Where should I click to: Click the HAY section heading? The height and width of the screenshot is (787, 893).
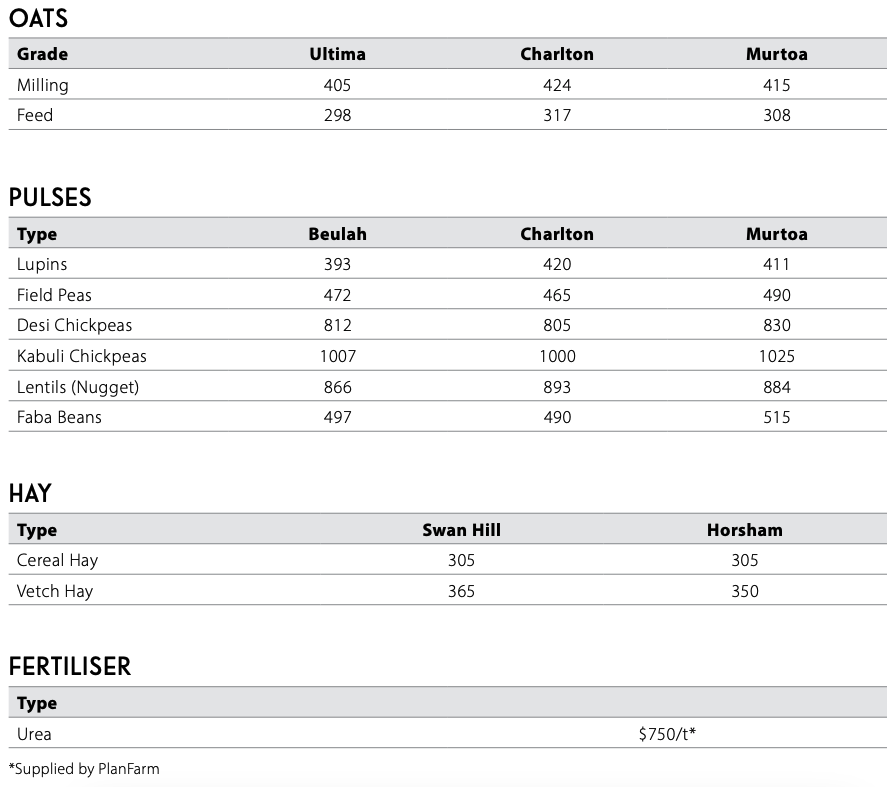[x=30, y=494]
